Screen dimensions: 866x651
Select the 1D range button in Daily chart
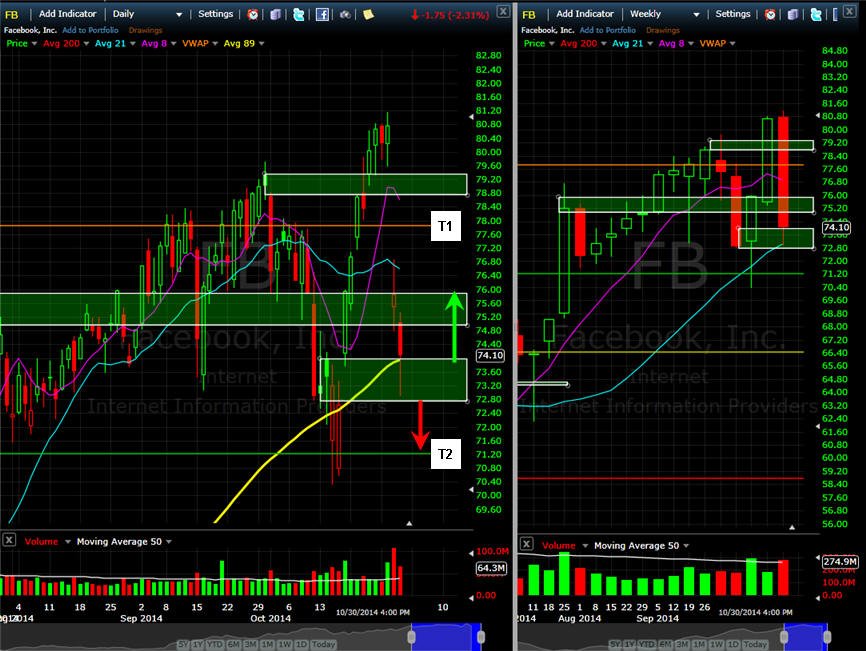(x=301, y=644)
